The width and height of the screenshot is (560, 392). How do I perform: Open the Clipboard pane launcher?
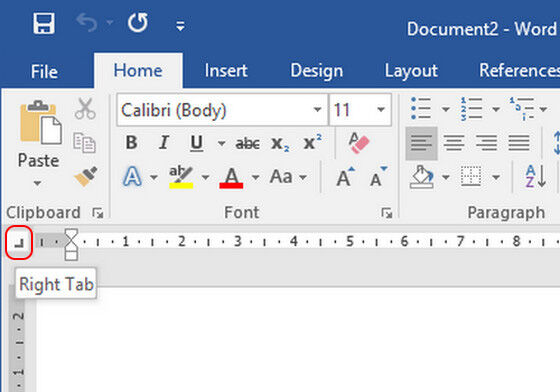click(x=98, y=213)
